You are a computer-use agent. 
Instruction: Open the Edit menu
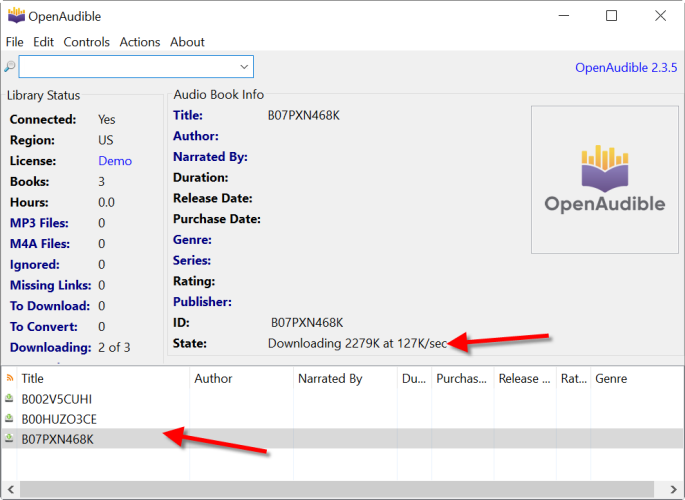point(43,42)
